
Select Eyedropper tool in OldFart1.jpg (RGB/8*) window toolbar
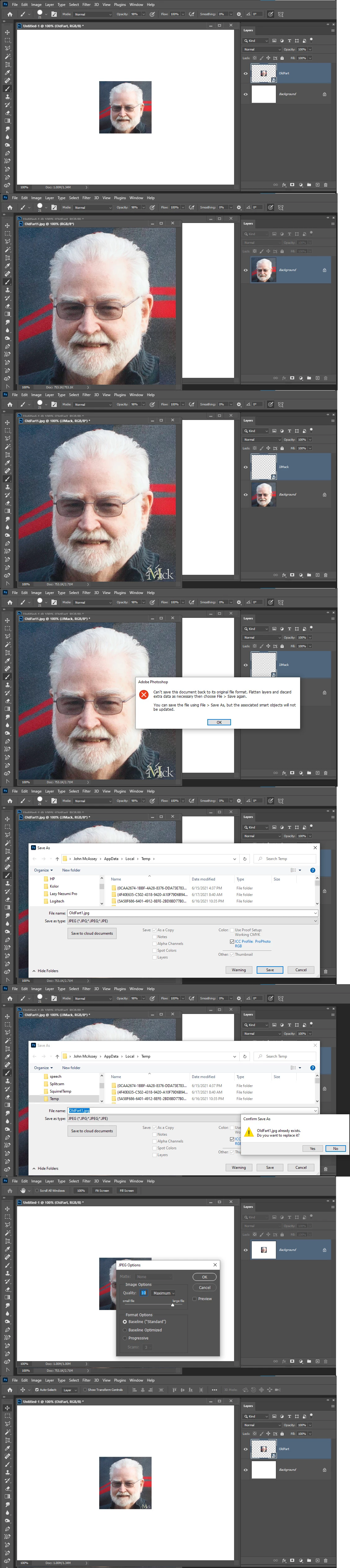[7, 265]
